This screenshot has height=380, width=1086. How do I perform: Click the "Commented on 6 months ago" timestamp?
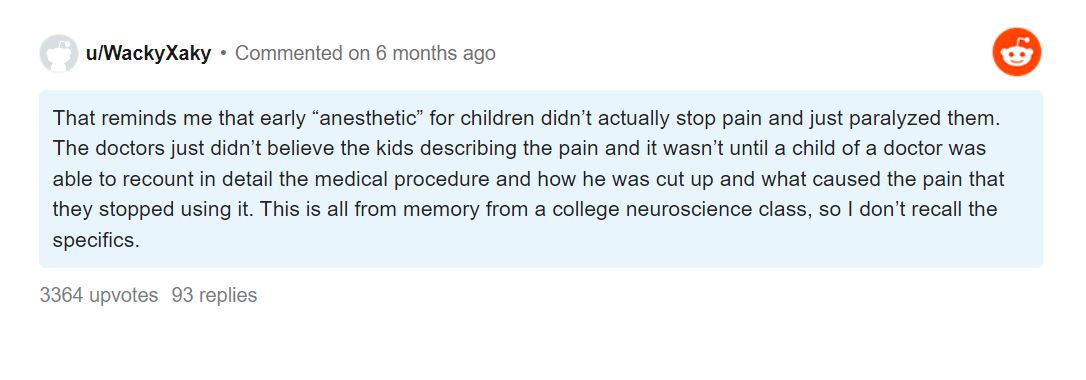click(366, 53)
